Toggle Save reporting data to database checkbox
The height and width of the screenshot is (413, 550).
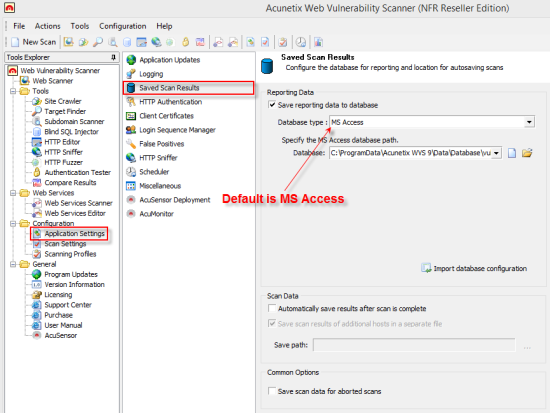[272, 105]
